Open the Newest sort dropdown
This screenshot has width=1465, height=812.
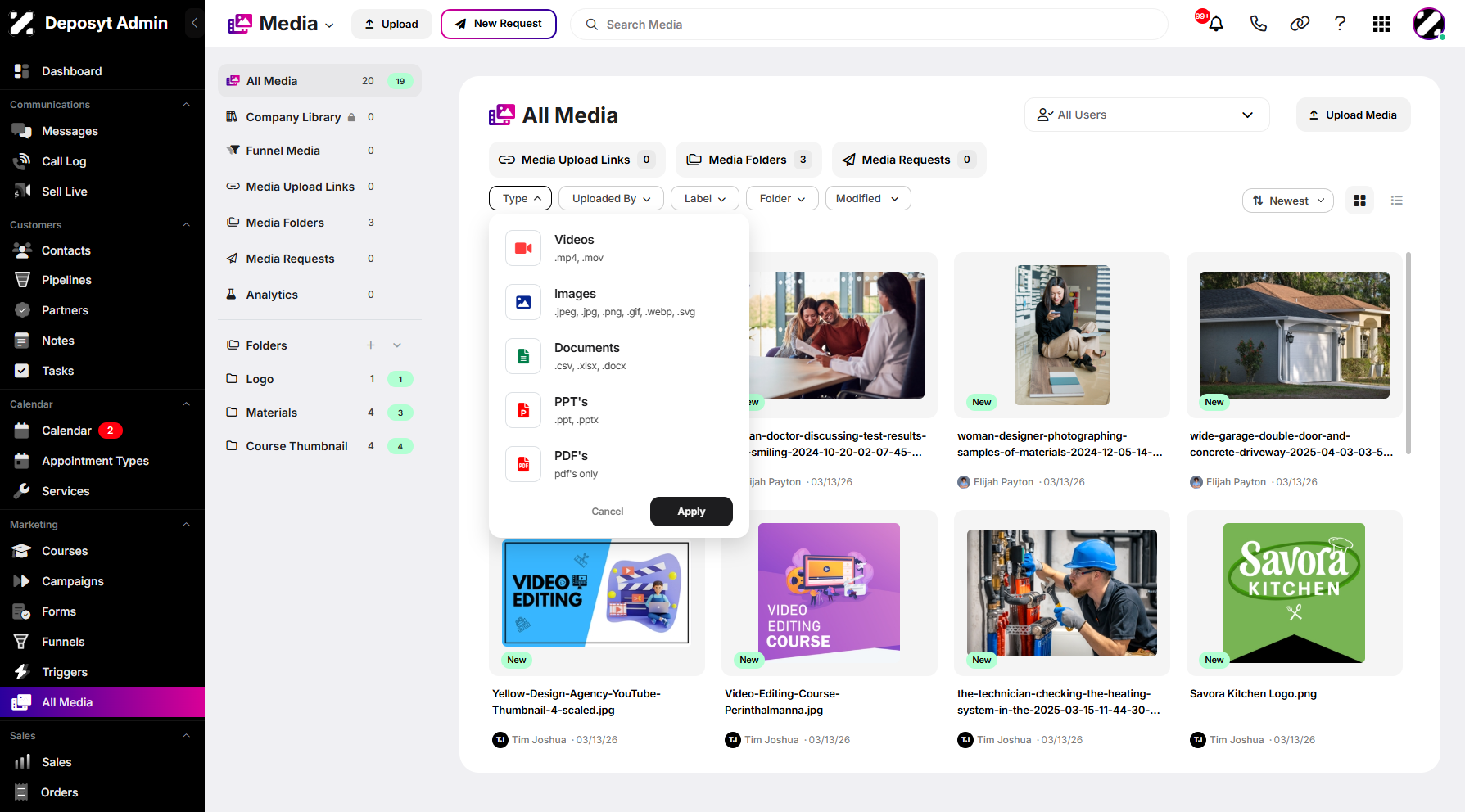tap(1288, 201)
